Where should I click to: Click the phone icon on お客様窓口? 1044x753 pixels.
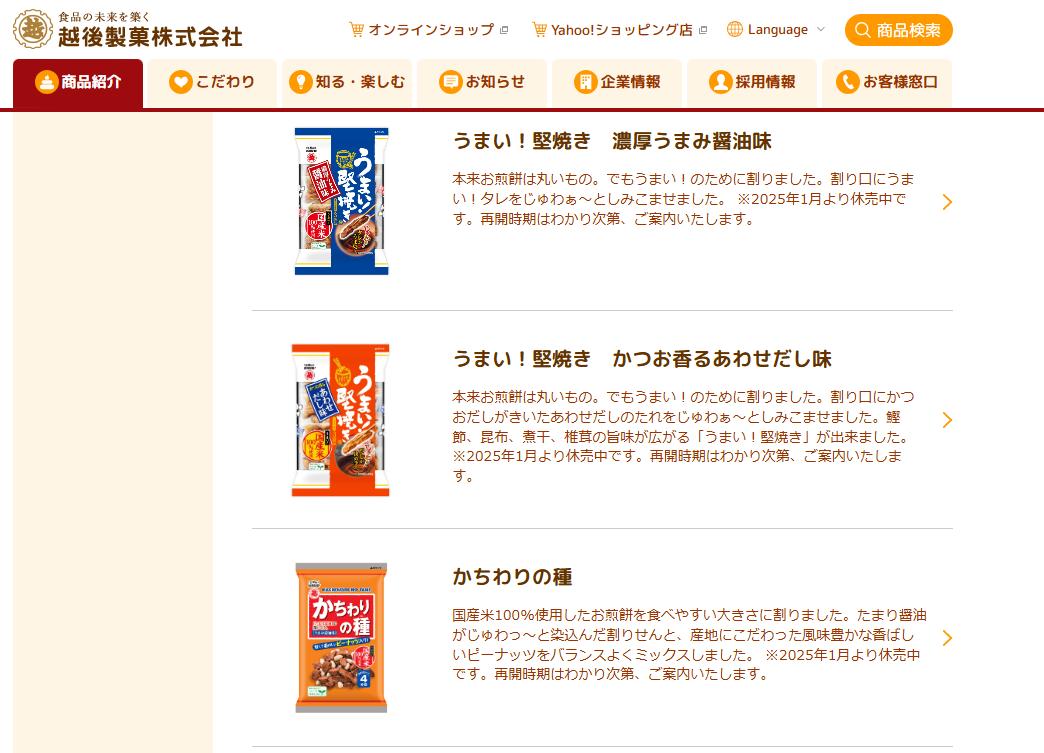848,82
